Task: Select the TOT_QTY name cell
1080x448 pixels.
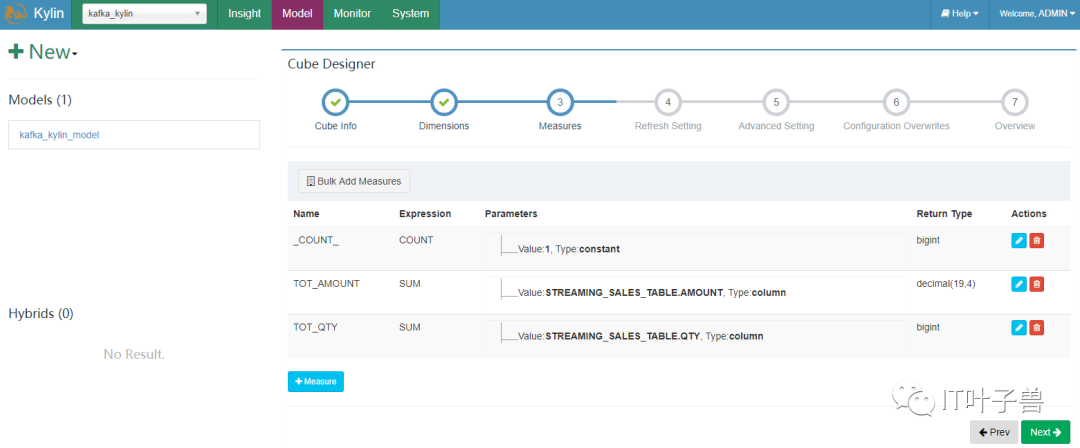Action: [315, 327]
